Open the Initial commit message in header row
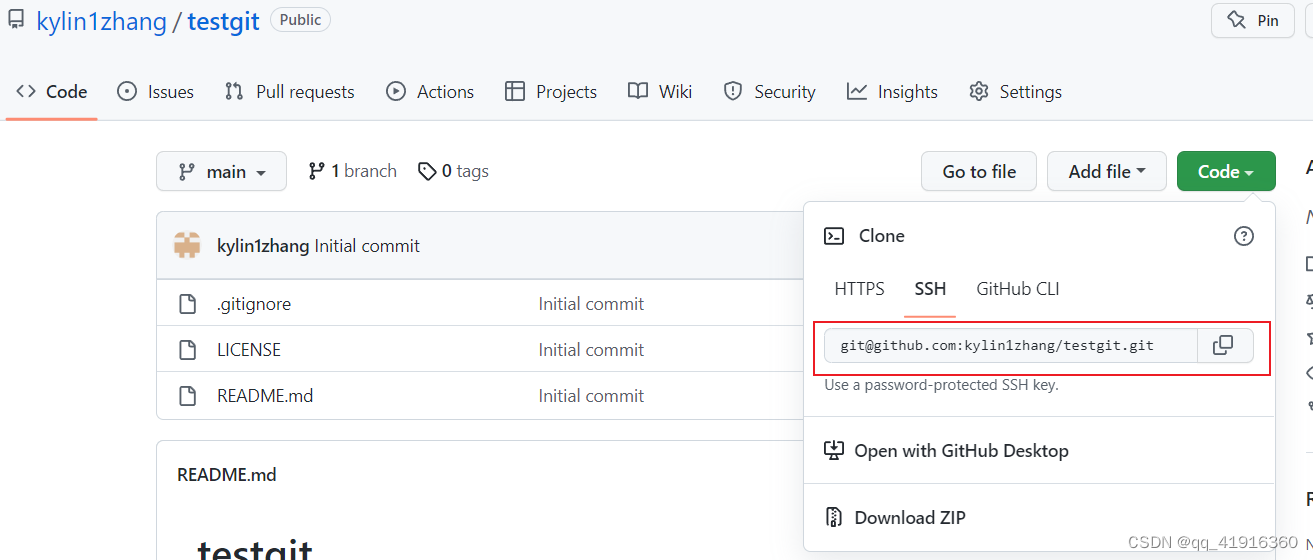This screenshot has height=560, width=1313. point(367,246)
